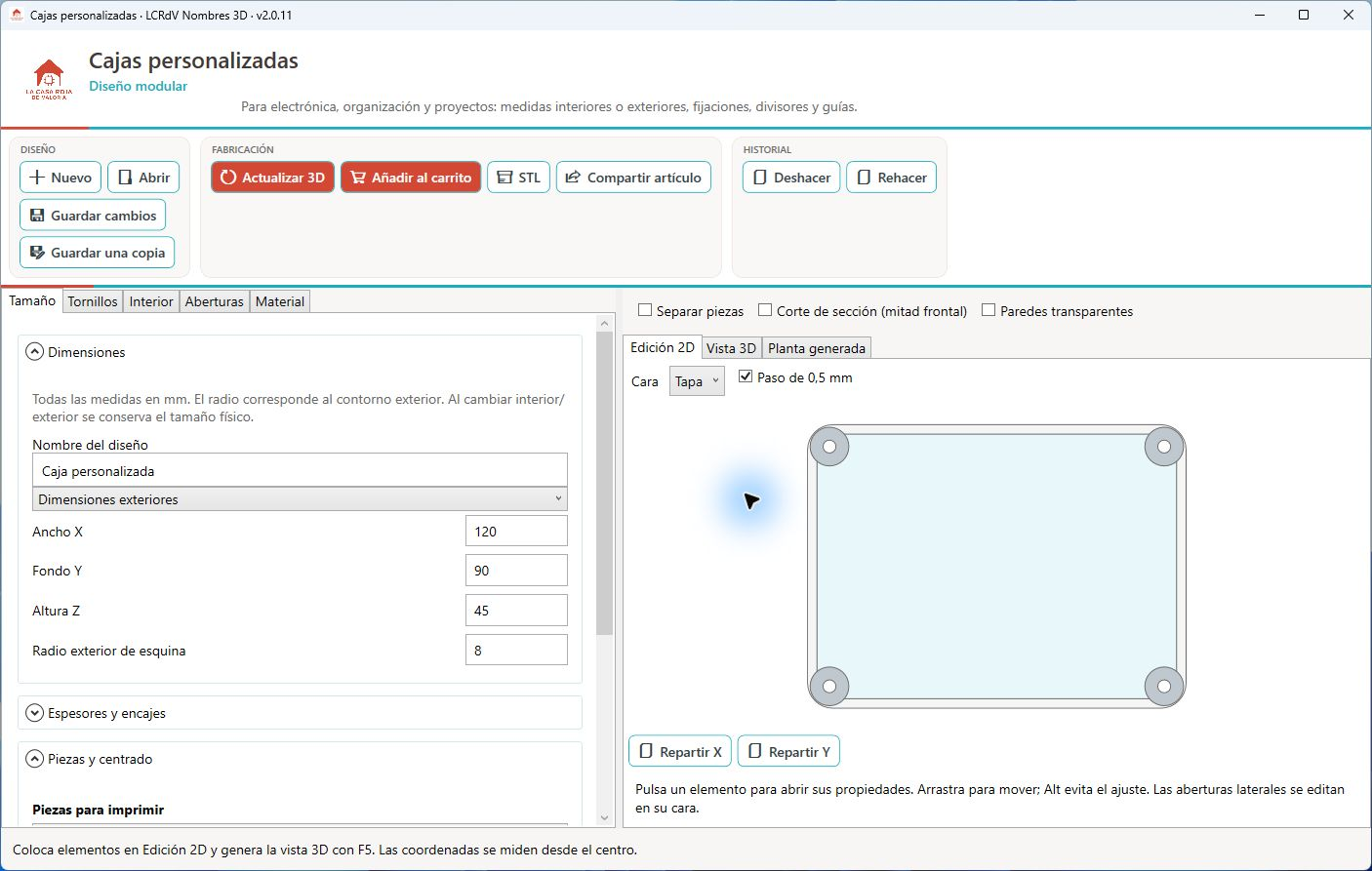This screenshot has width=1372, height=871.
Task: Click the Diseño modular link
Action: click(139, 86)
